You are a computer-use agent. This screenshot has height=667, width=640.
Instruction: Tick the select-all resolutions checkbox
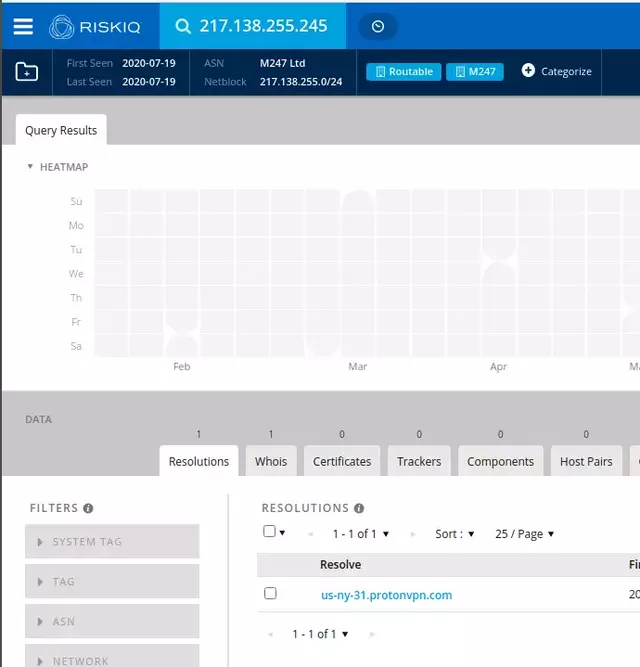coord(269,531)
